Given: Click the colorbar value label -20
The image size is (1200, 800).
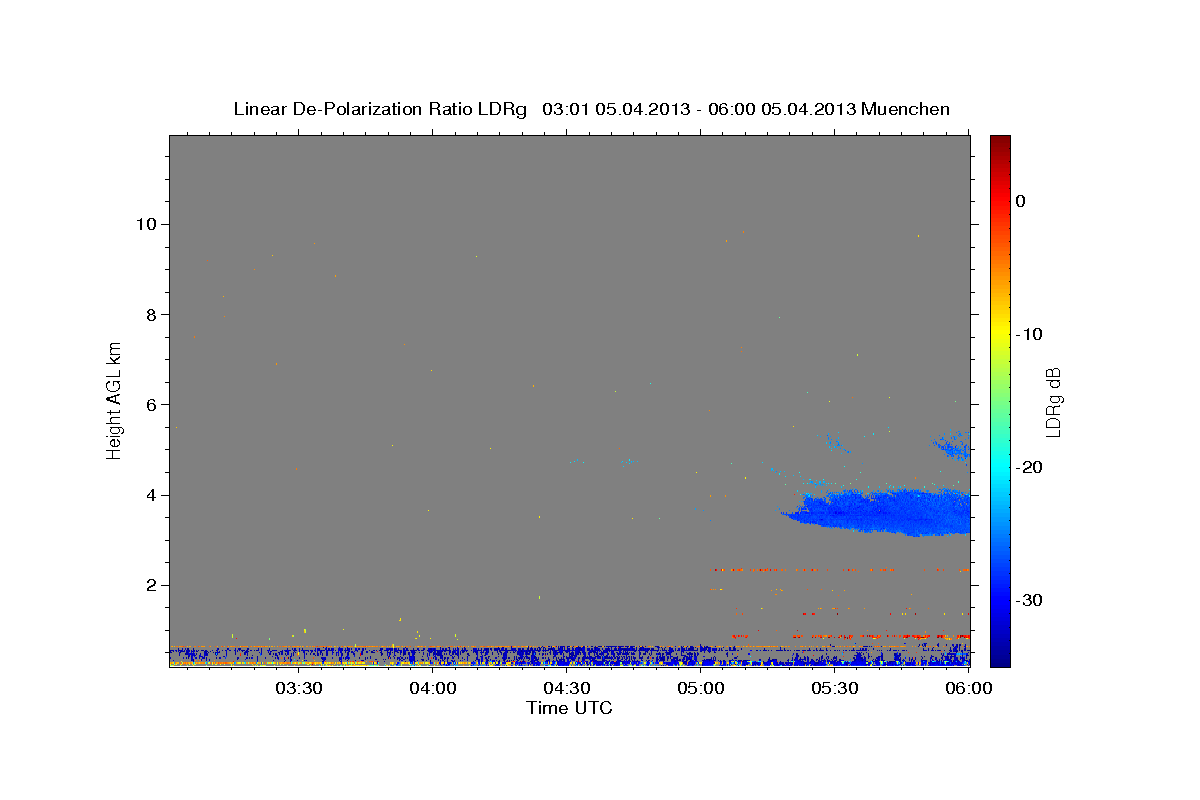Looking at the screenshot, I should (1030, 467).
